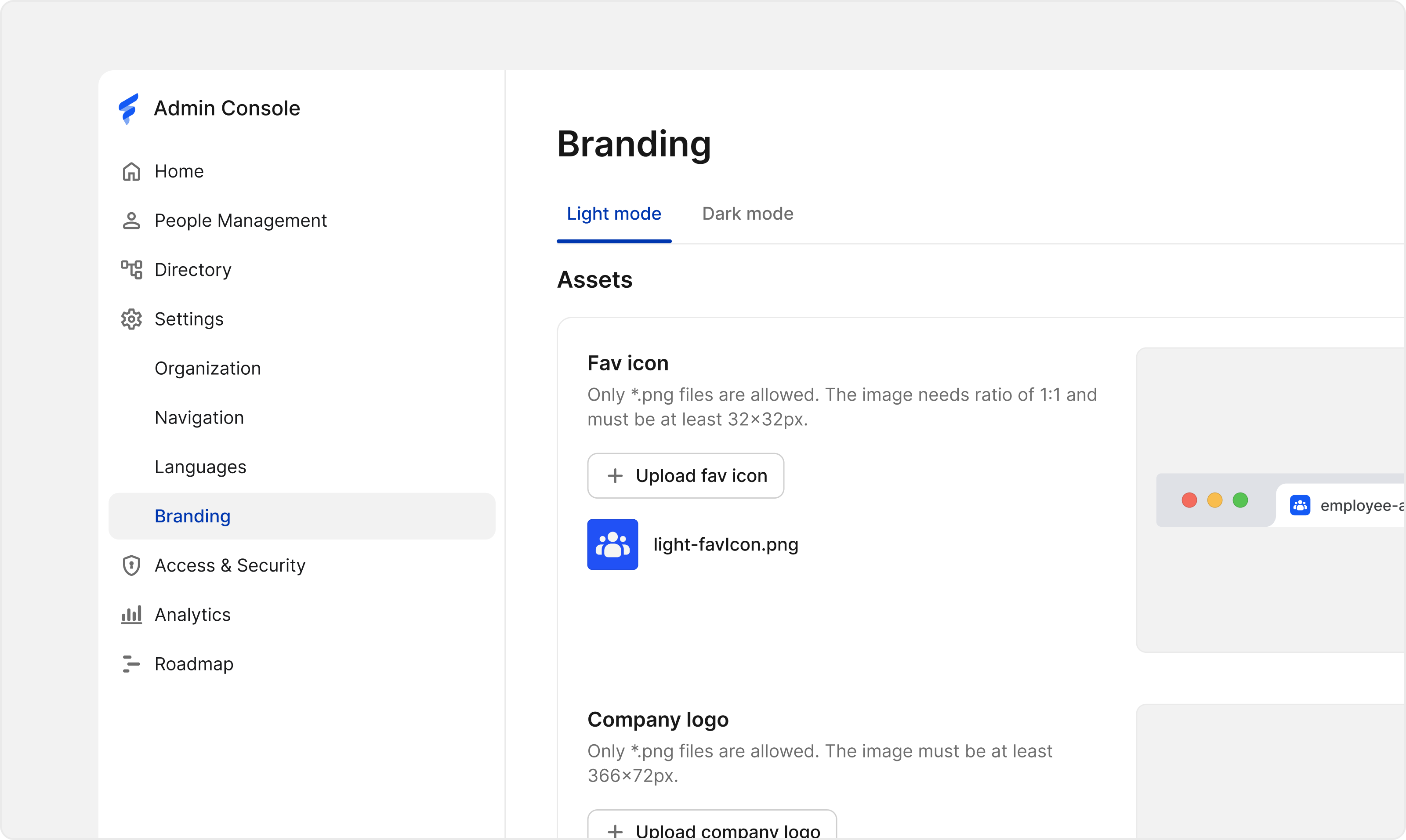Open Access & Security section
The height and width of the screenshot is (840, 1406).
tap(302, 565)
